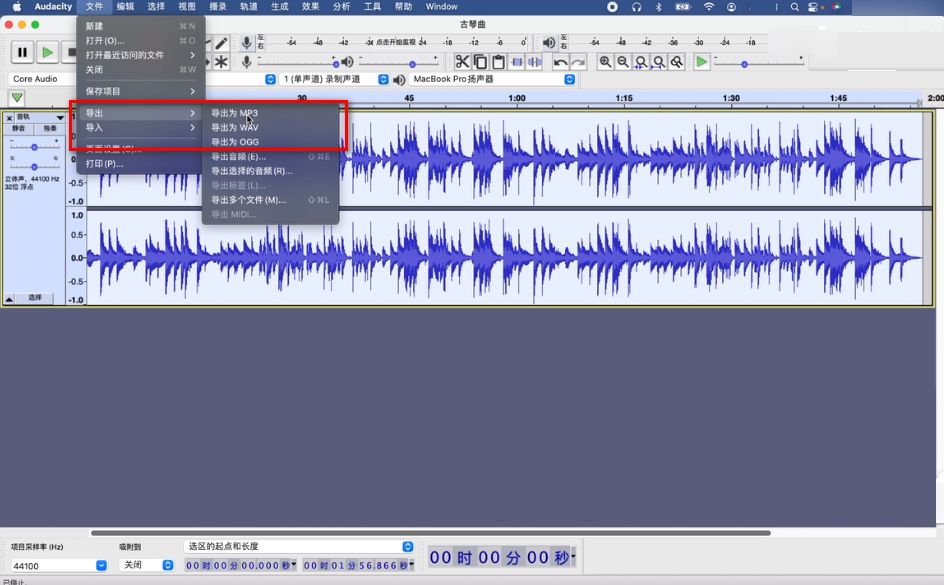Choose 导出选择的音频(R)... option

(x=270, y=171)
